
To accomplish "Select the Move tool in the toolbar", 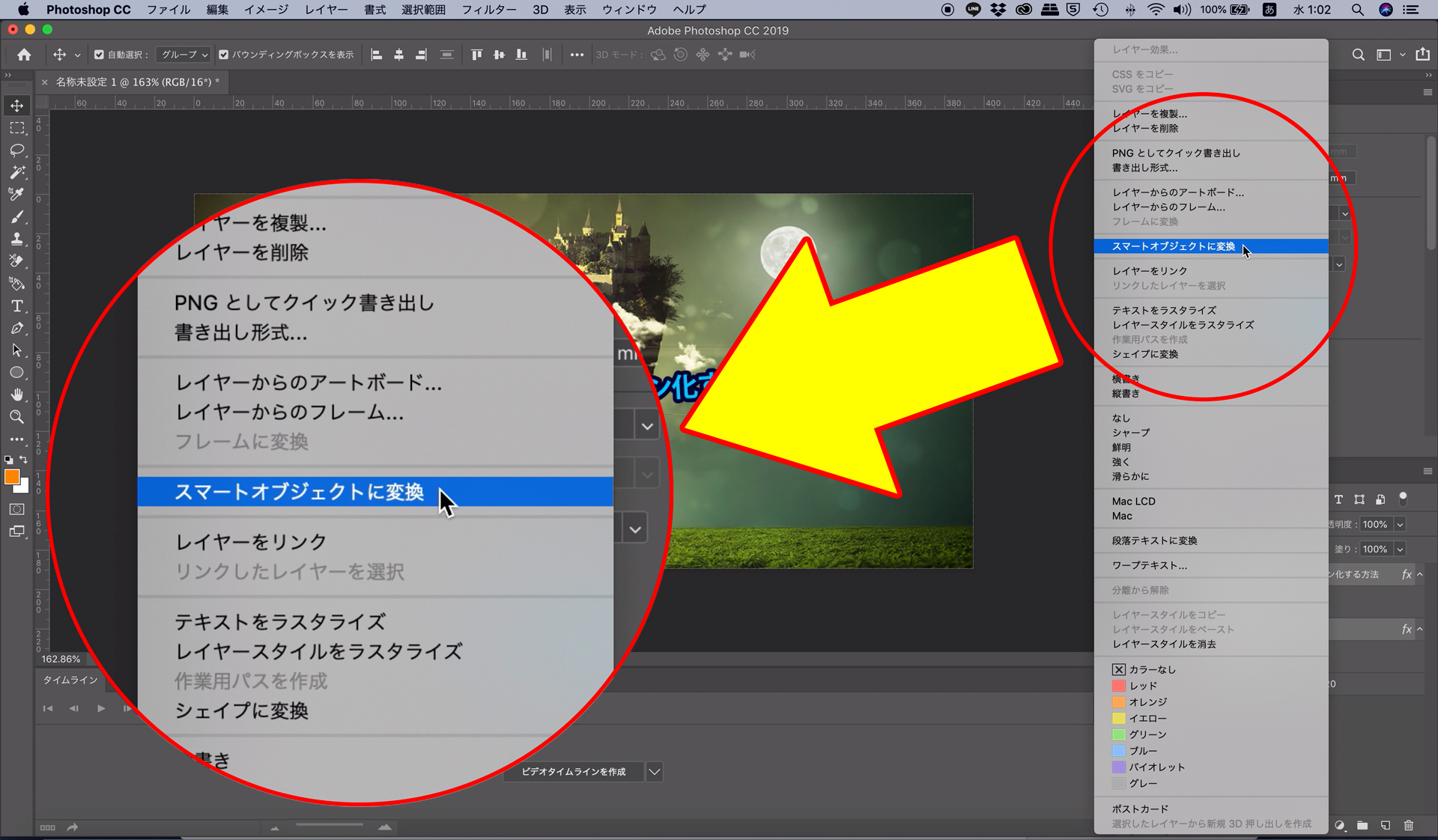I will tap(16, 106).
